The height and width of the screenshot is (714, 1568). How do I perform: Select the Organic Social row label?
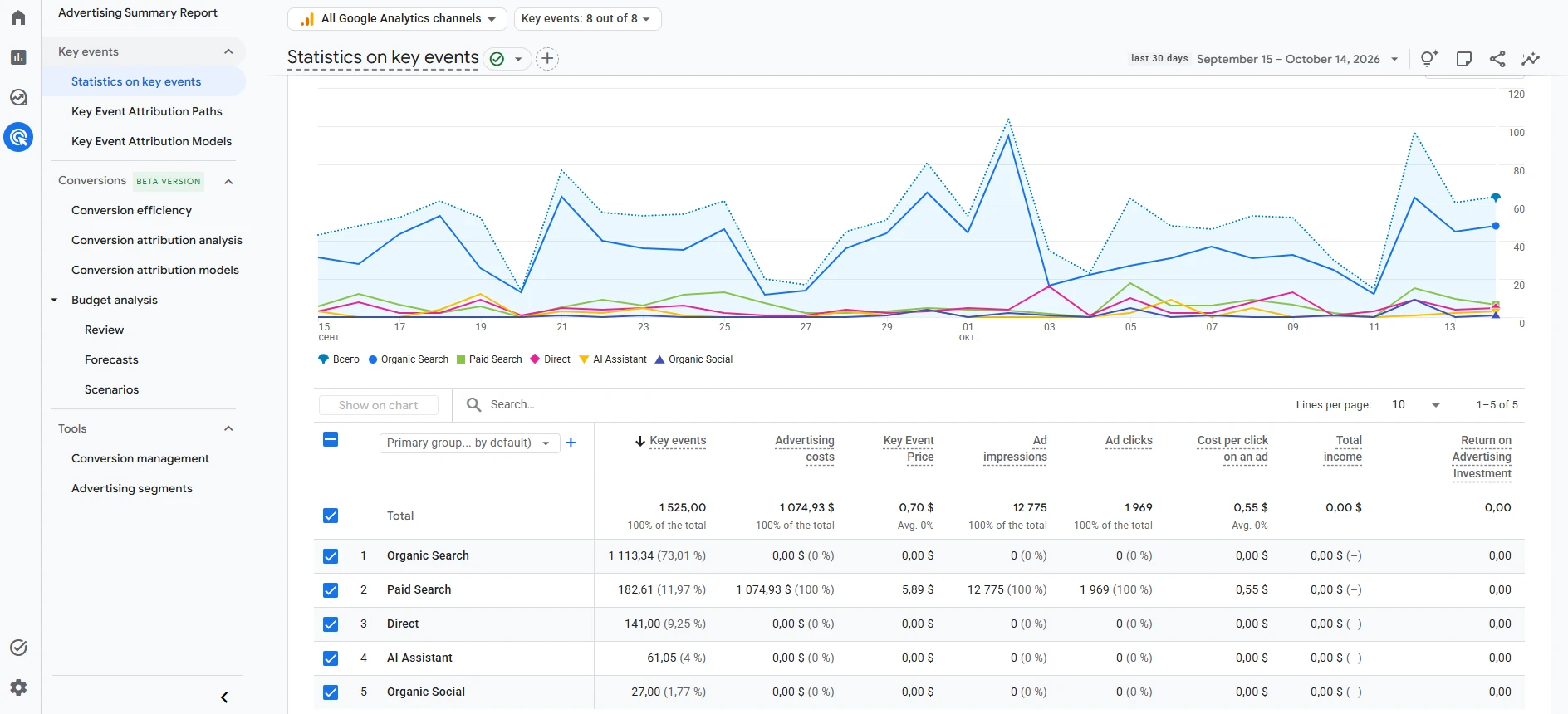426,692
